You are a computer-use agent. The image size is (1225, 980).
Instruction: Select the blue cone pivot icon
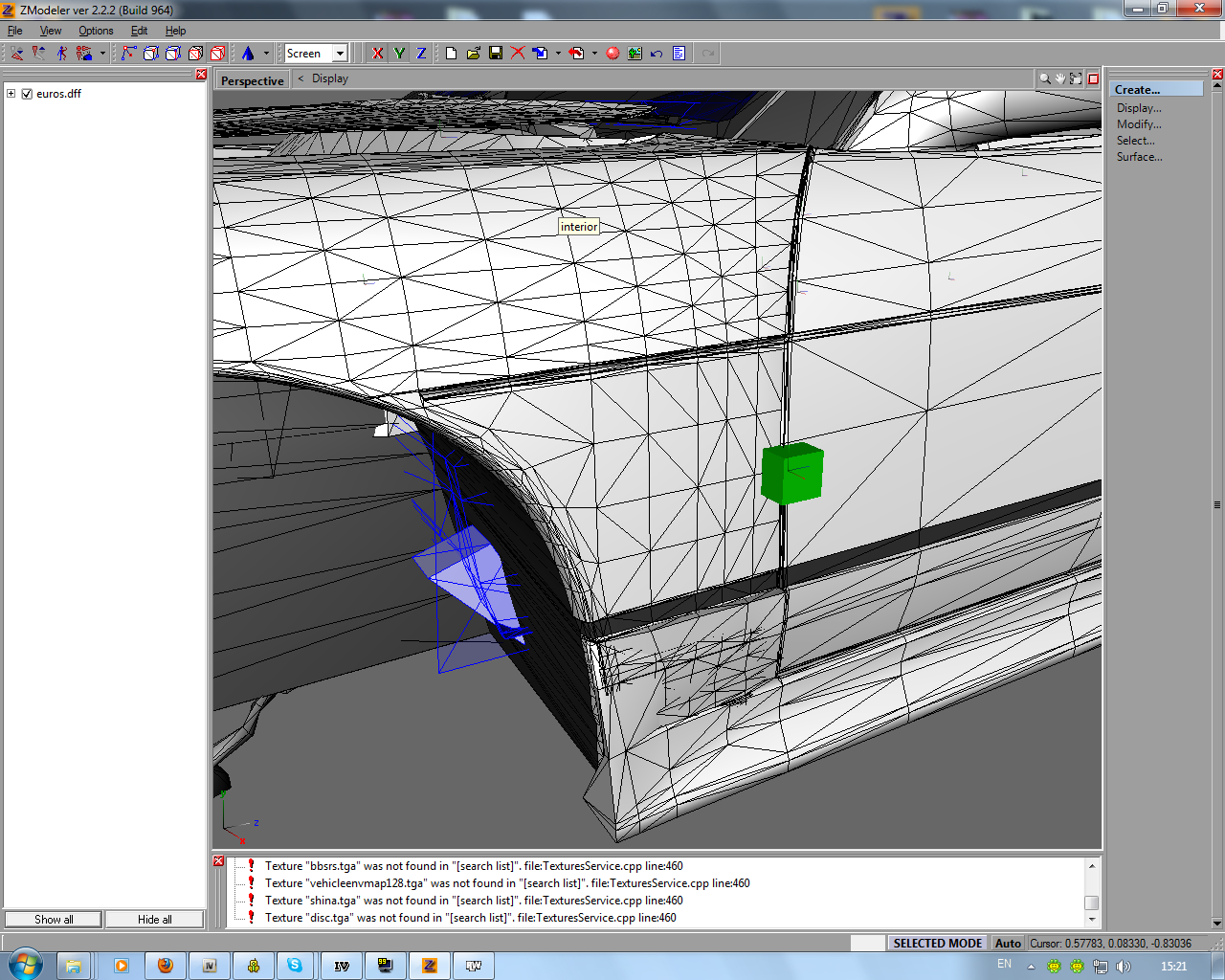tap(248, 54)
